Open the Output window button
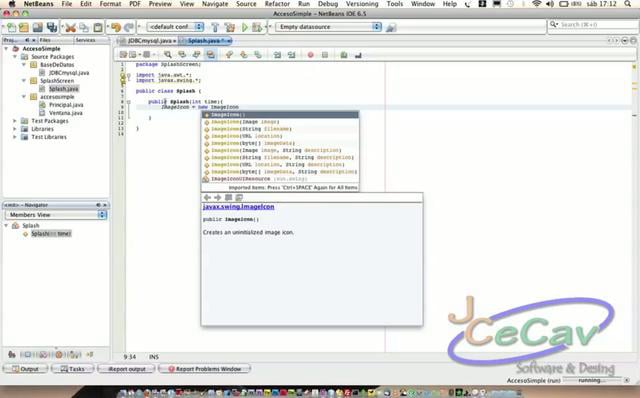 (x=25, y=369)
